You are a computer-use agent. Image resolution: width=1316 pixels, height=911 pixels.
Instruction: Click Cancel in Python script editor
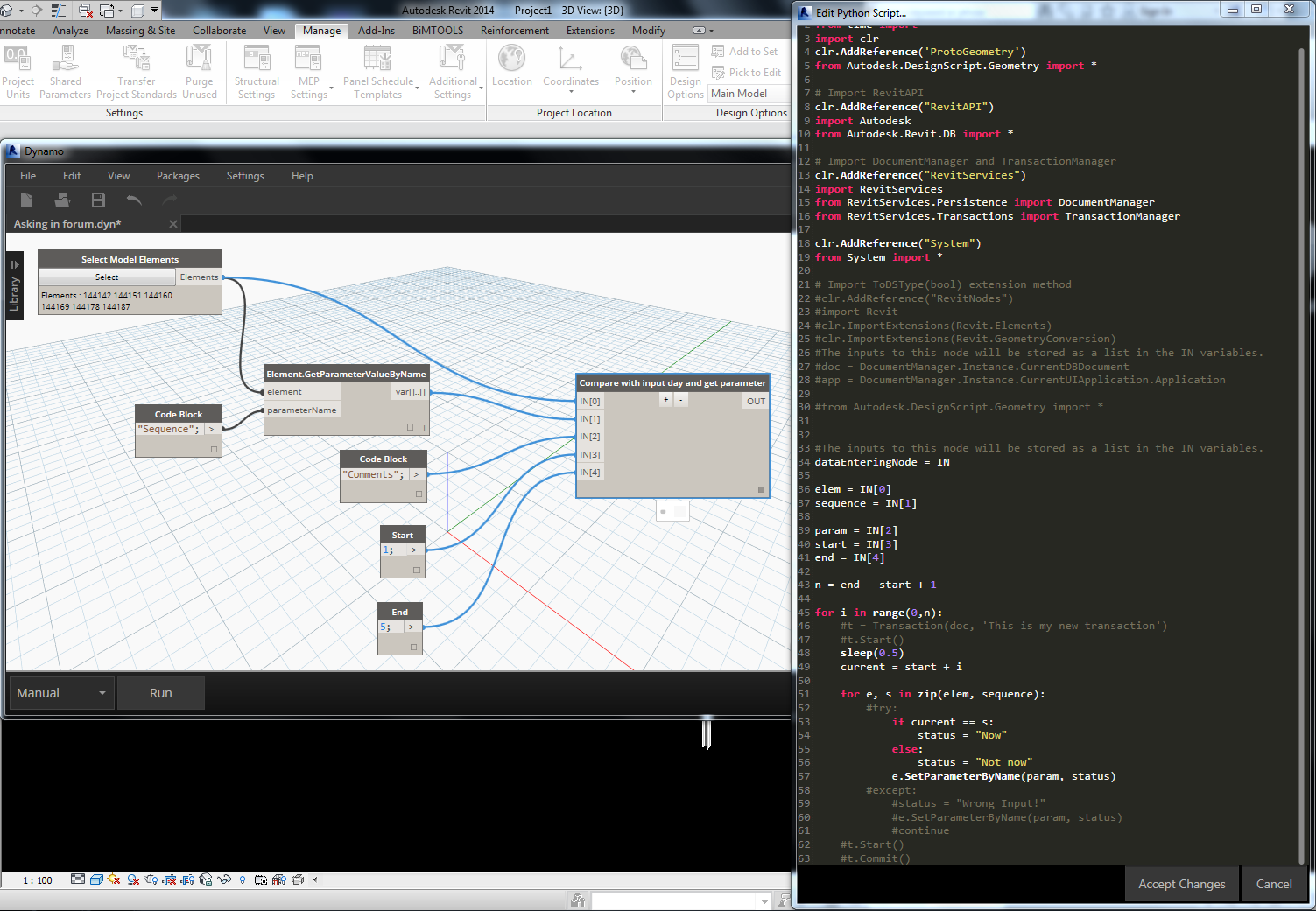pos(1274,884)
